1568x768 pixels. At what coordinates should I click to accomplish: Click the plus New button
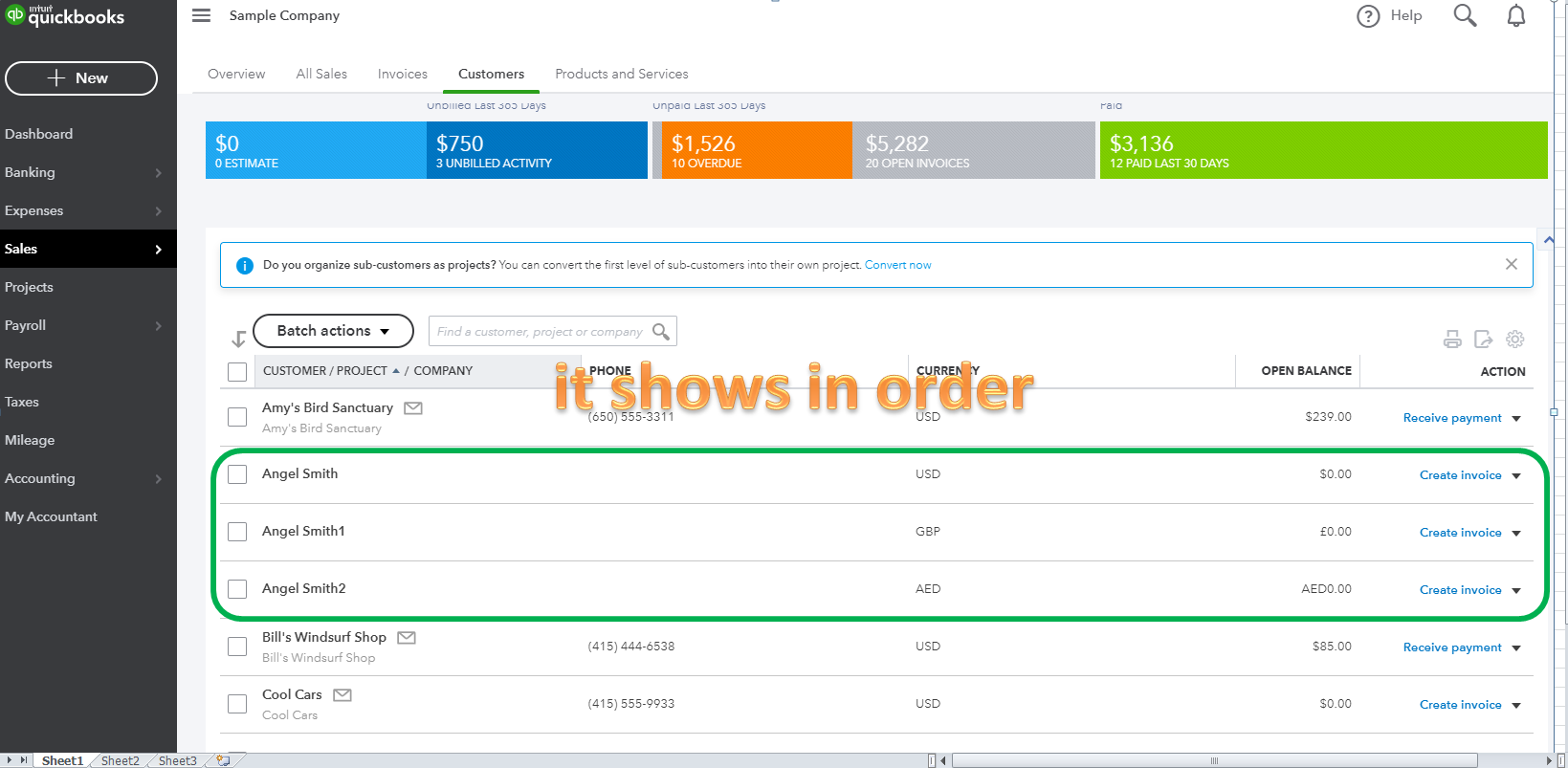tap(81, 78)
